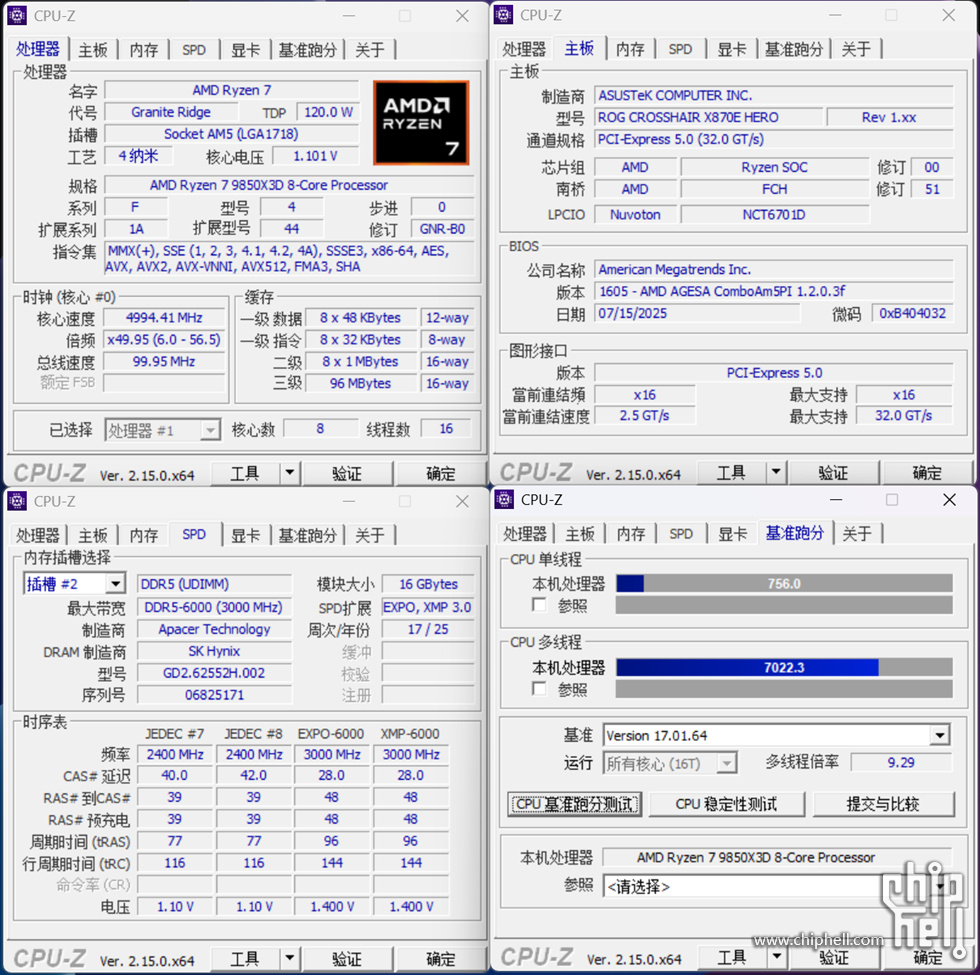Click the CPU 稳定性测试 button
This screenshot has width=980, height=975.
tap(728, 803)
